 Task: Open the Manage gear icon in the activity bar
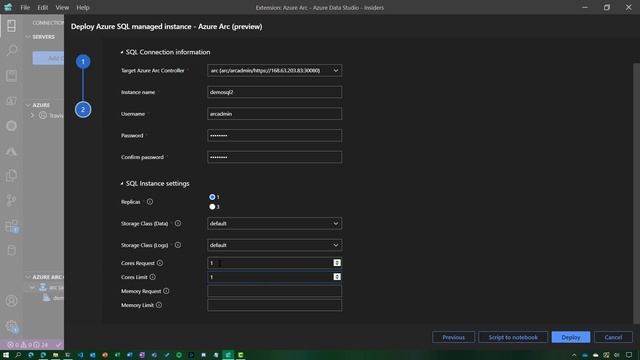click(11, 326)
